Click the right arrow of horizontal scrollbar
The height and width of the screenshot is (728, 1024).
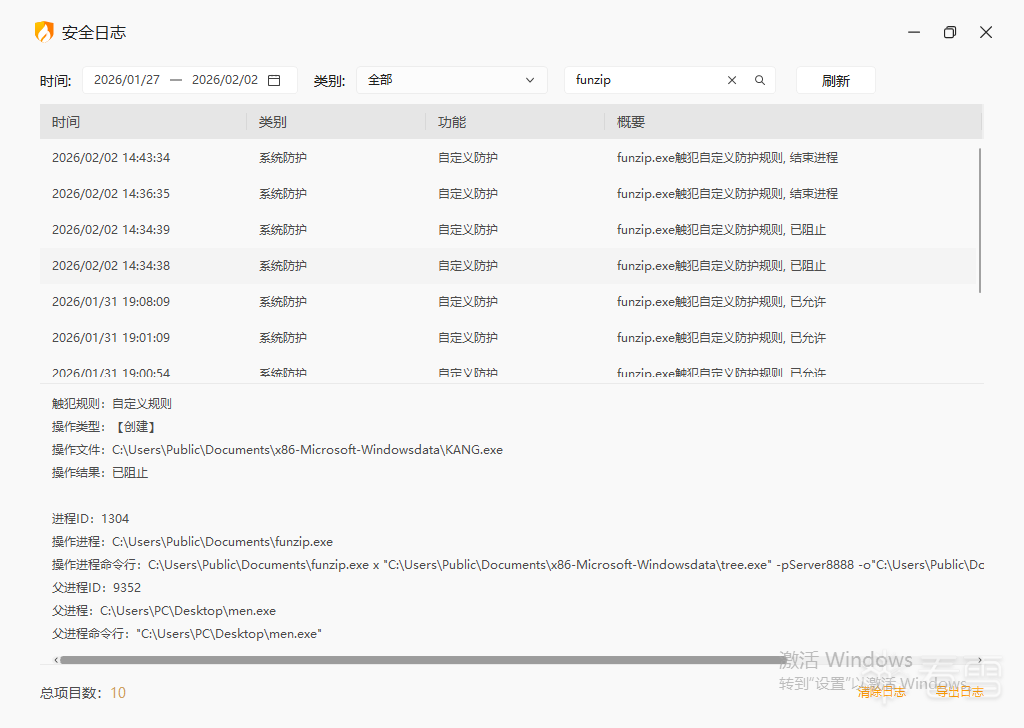point(980,660)
